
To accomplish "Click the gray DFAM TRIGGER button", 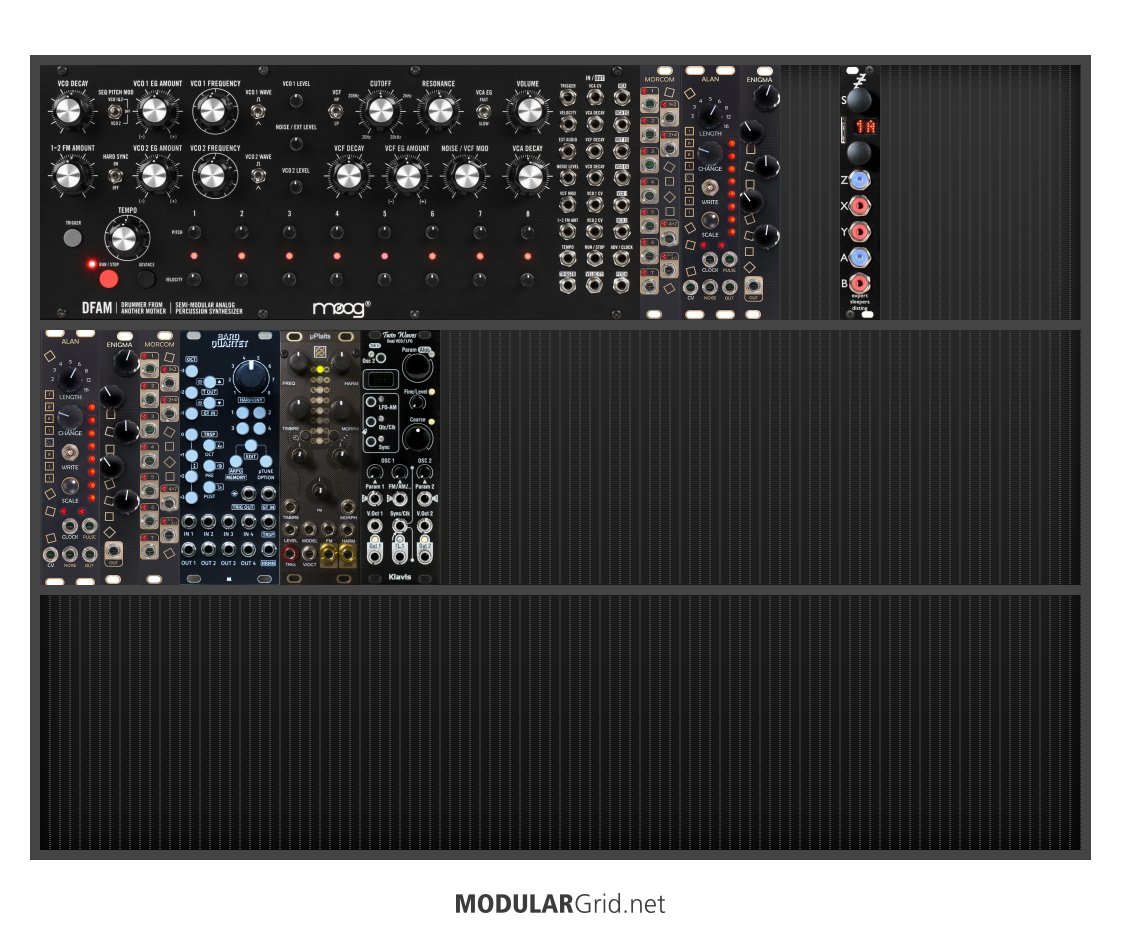I will click(x=72, y=238).
